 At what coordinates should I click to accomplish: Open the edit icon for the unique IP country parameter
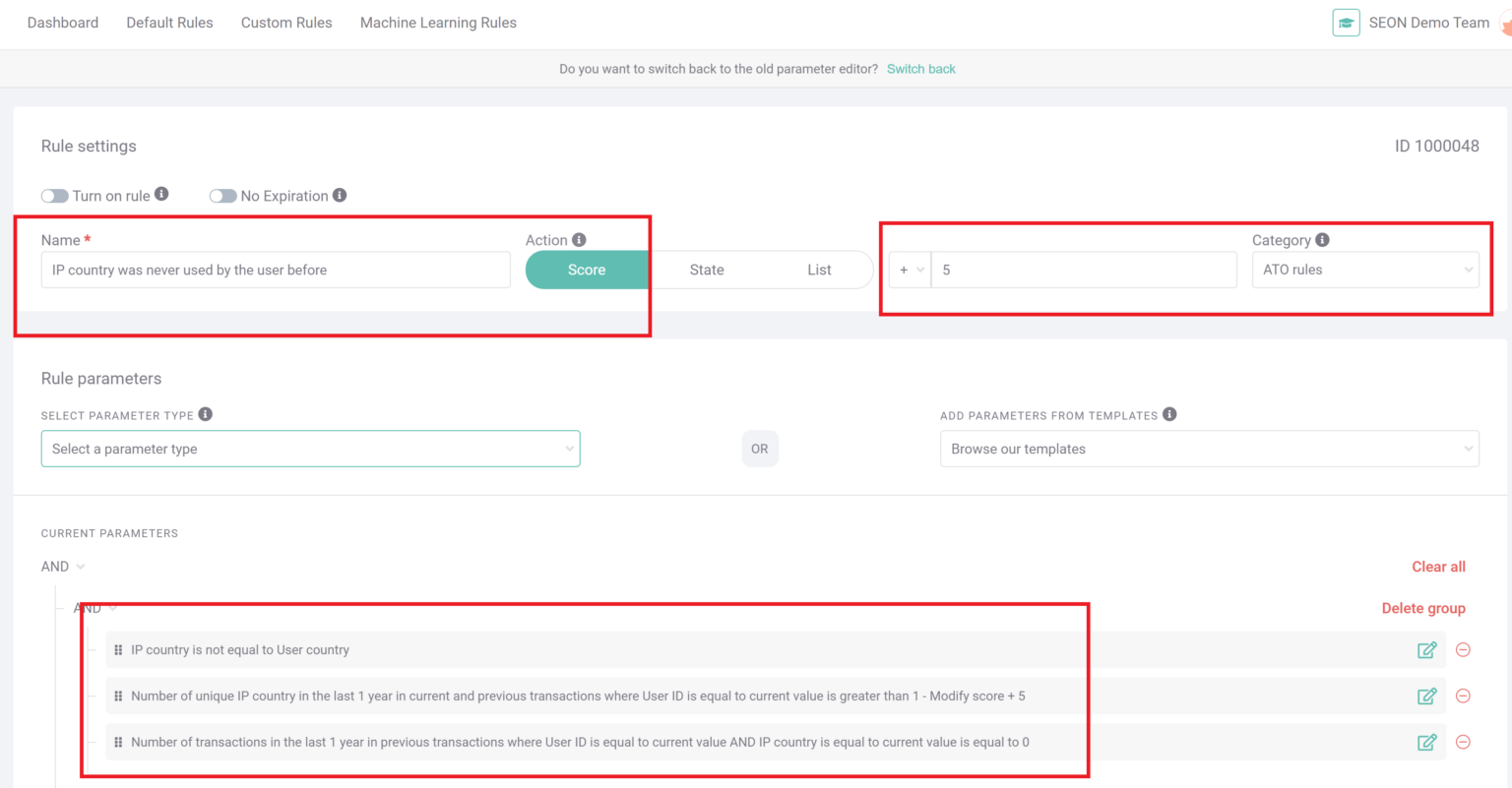1427,696
